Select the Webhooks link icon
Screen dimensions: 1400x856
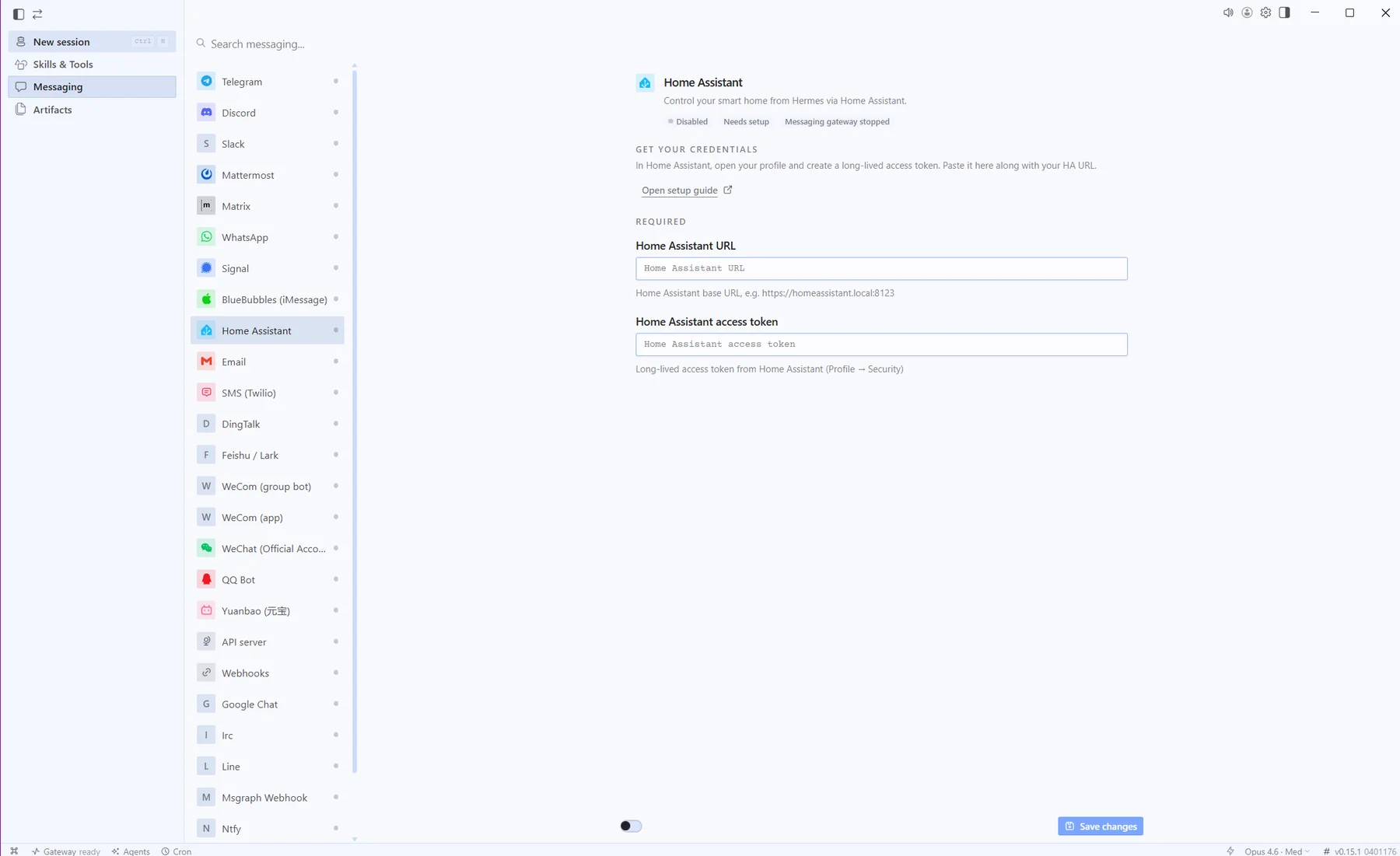206,672
